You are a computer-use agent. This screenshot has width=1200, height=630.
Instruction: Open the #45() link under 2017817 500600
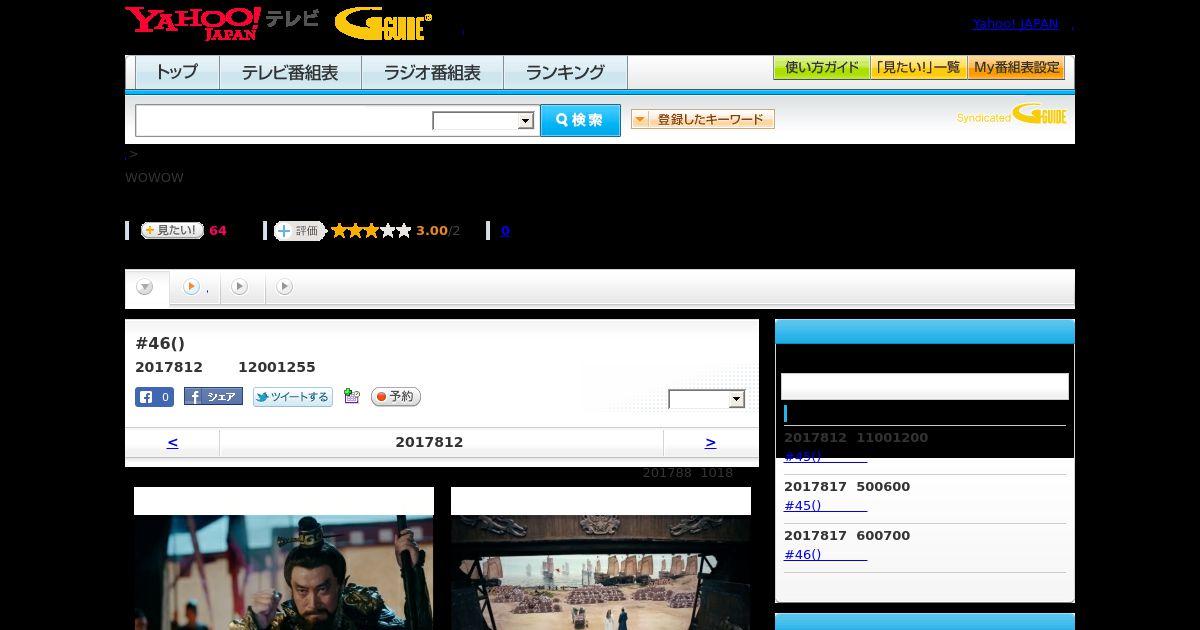point(825,506)
